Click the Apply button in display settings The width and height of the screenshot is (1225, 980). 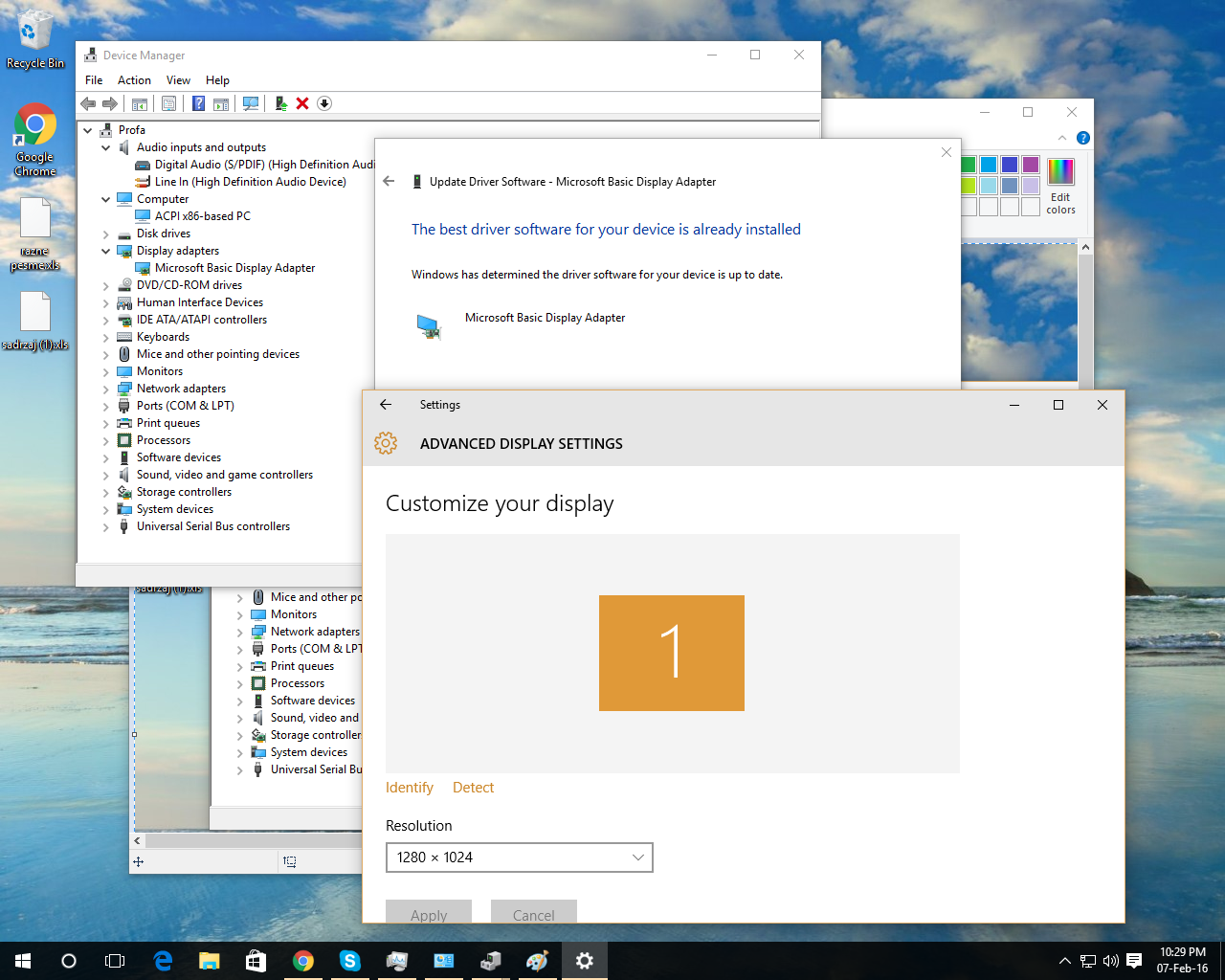coord(429,912)
